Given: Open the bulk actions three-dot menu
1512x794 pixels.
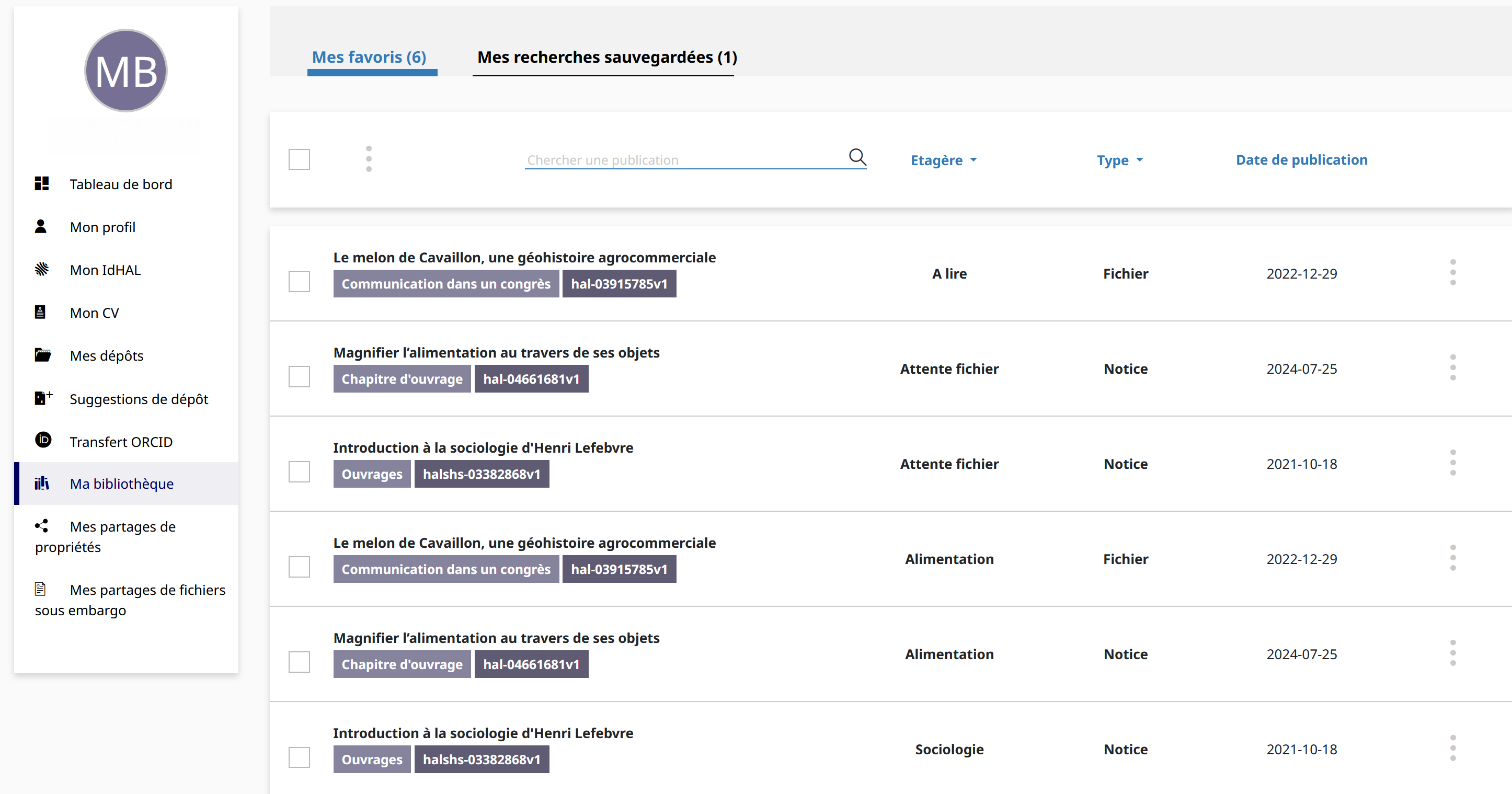Looking at the screenshot, I should tap(369, 159).
